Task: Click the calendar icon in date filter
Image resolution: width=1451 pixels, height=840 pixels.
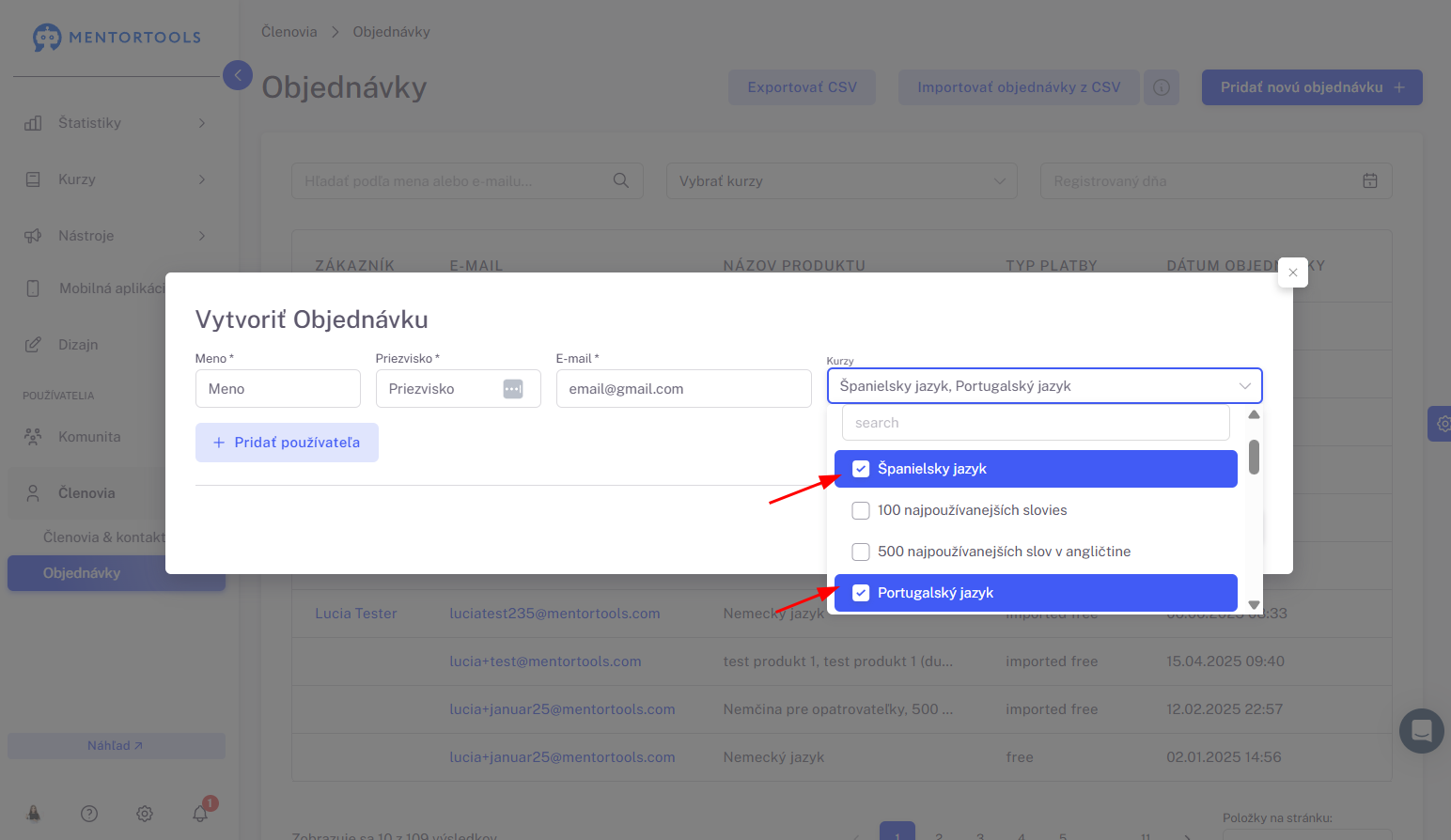Action: click(x=1370, y=180)
